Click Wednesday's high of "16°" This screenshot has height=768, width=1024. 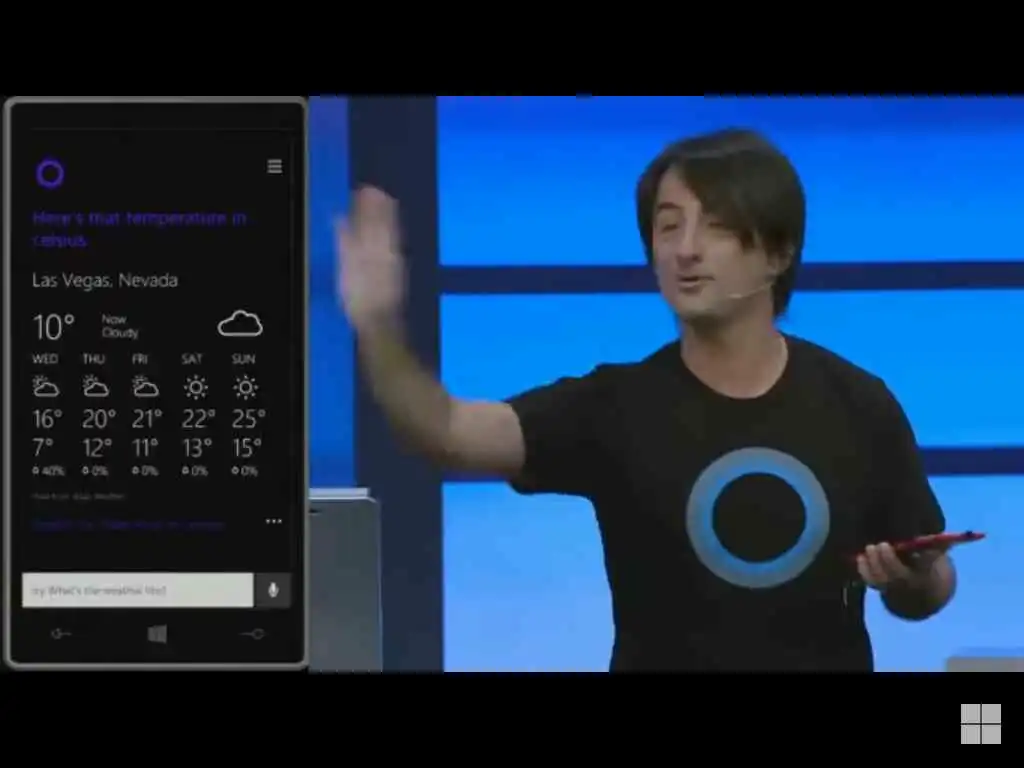point(48,419)
